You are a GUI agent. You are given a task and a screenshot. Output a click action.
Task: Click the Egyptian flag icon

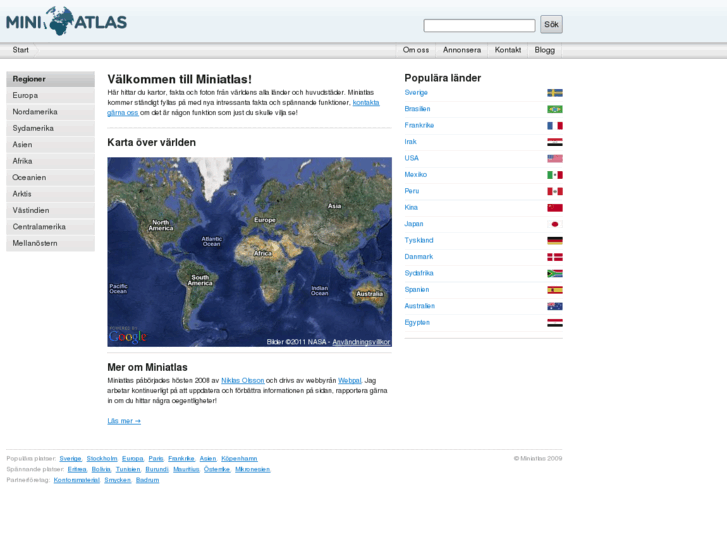(x=555, y=323)
